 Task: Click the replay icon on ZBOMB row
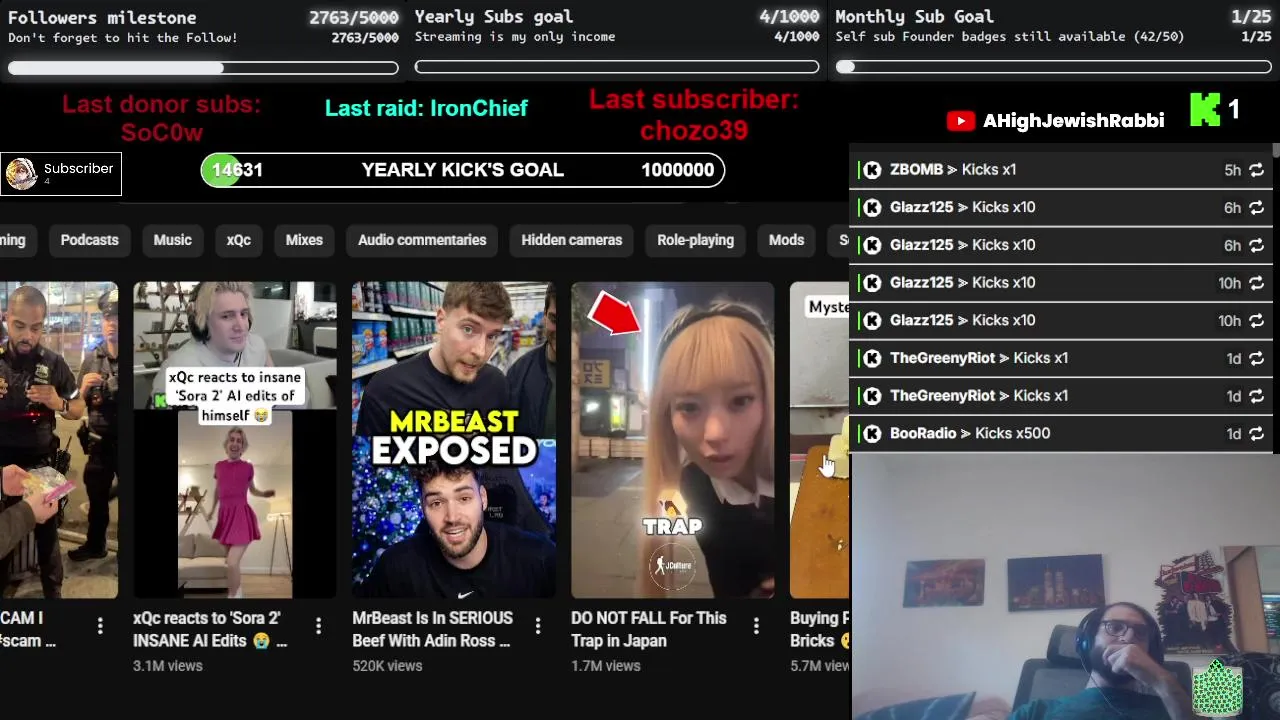pos(1257,170)
